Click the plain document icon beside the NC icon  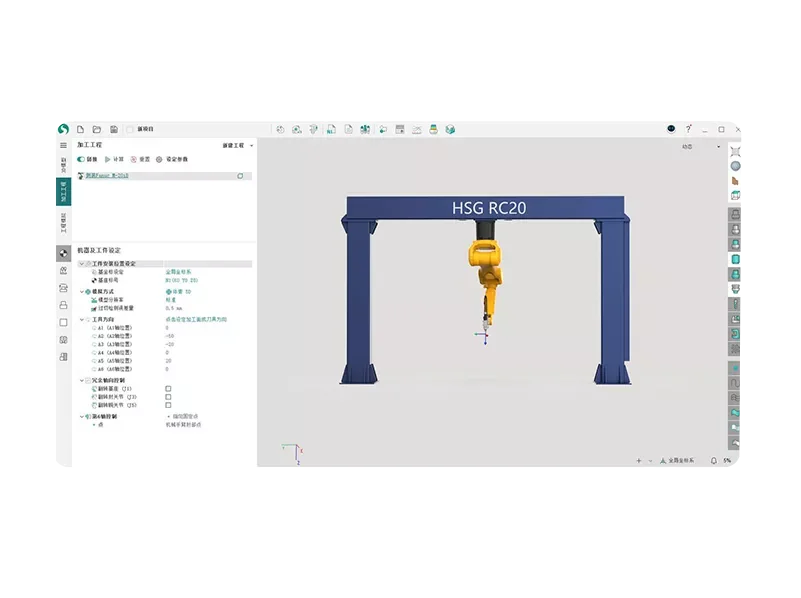pos(348,130)
